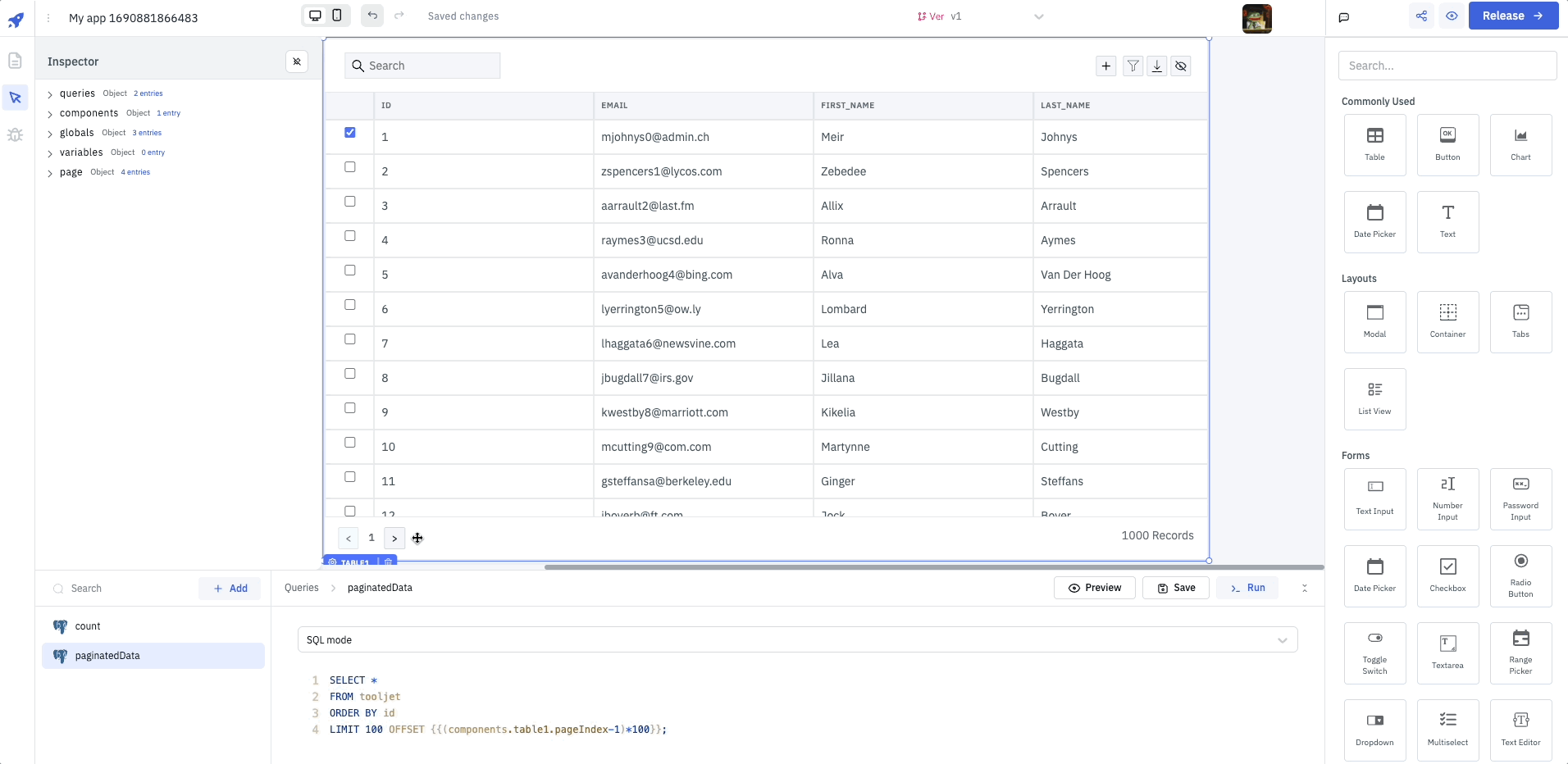Click the Release button
The height and width of the screenshot is (764, 1568).
[x=1512, y=16]
